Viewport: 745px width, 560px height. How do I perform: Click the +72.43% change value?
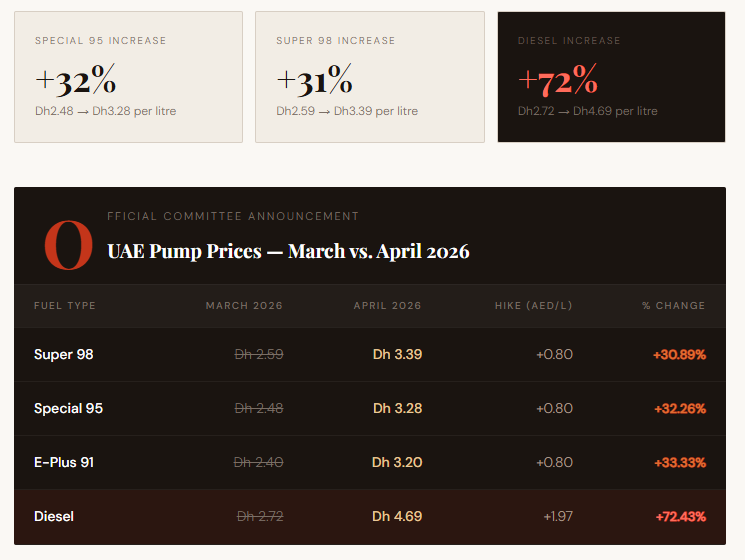click(680, 516)
